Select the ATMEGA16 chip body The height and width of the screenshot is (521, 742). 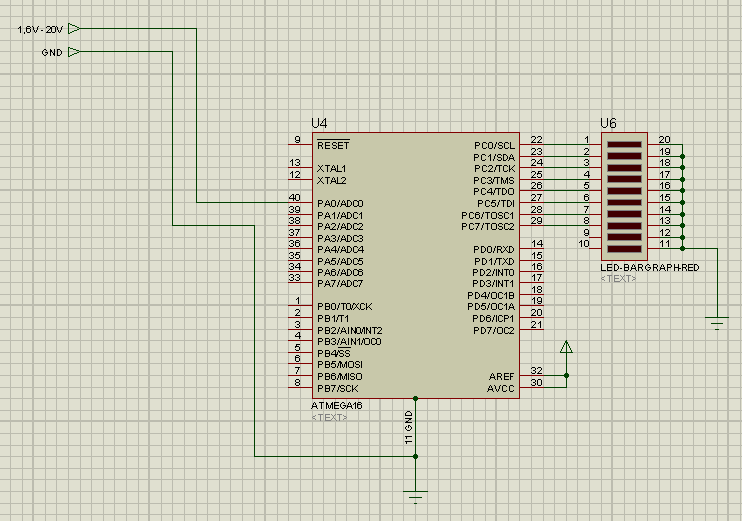[x=415, y=265]
